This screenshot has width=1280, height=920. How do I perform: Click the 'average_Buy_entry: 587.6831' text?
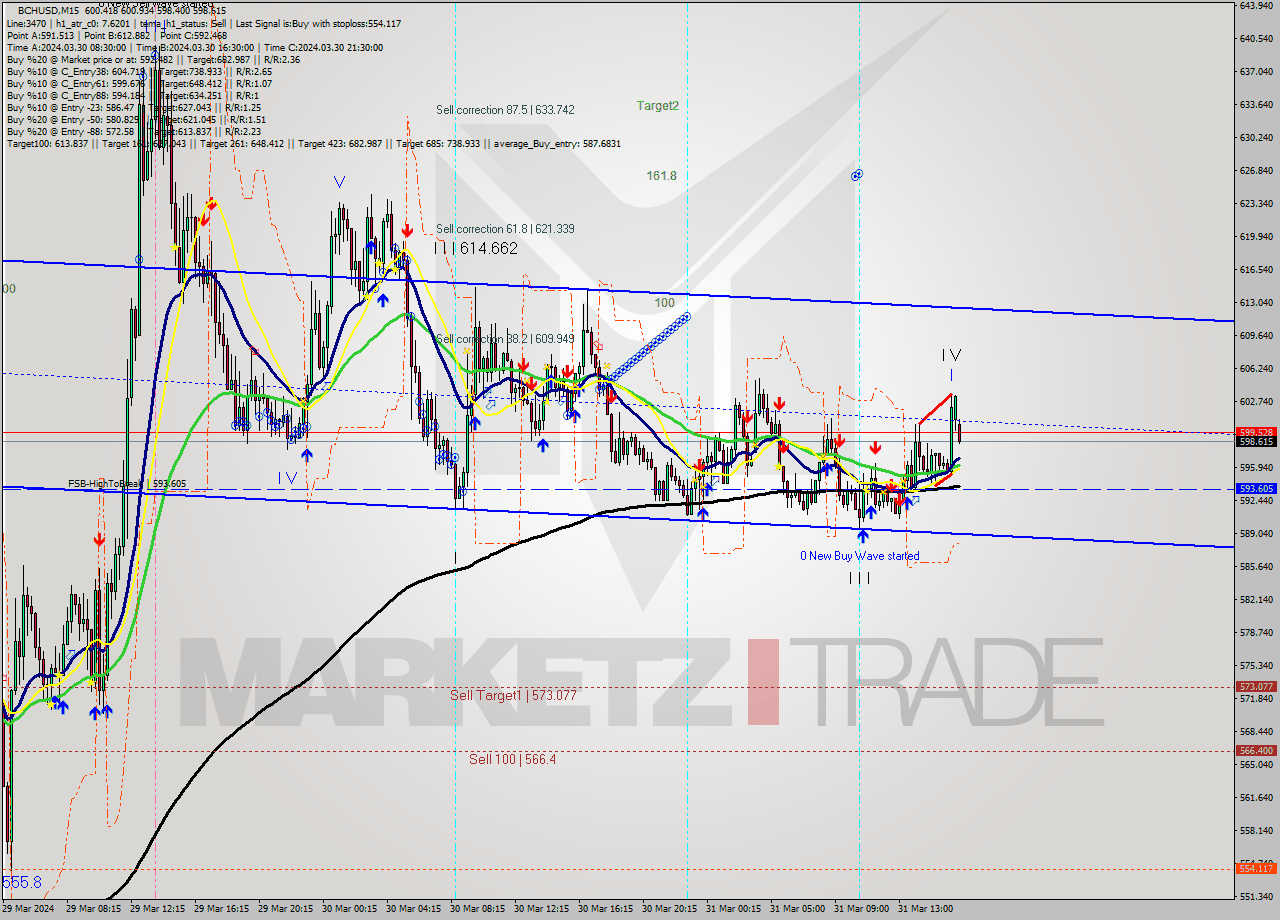[557, 143]
